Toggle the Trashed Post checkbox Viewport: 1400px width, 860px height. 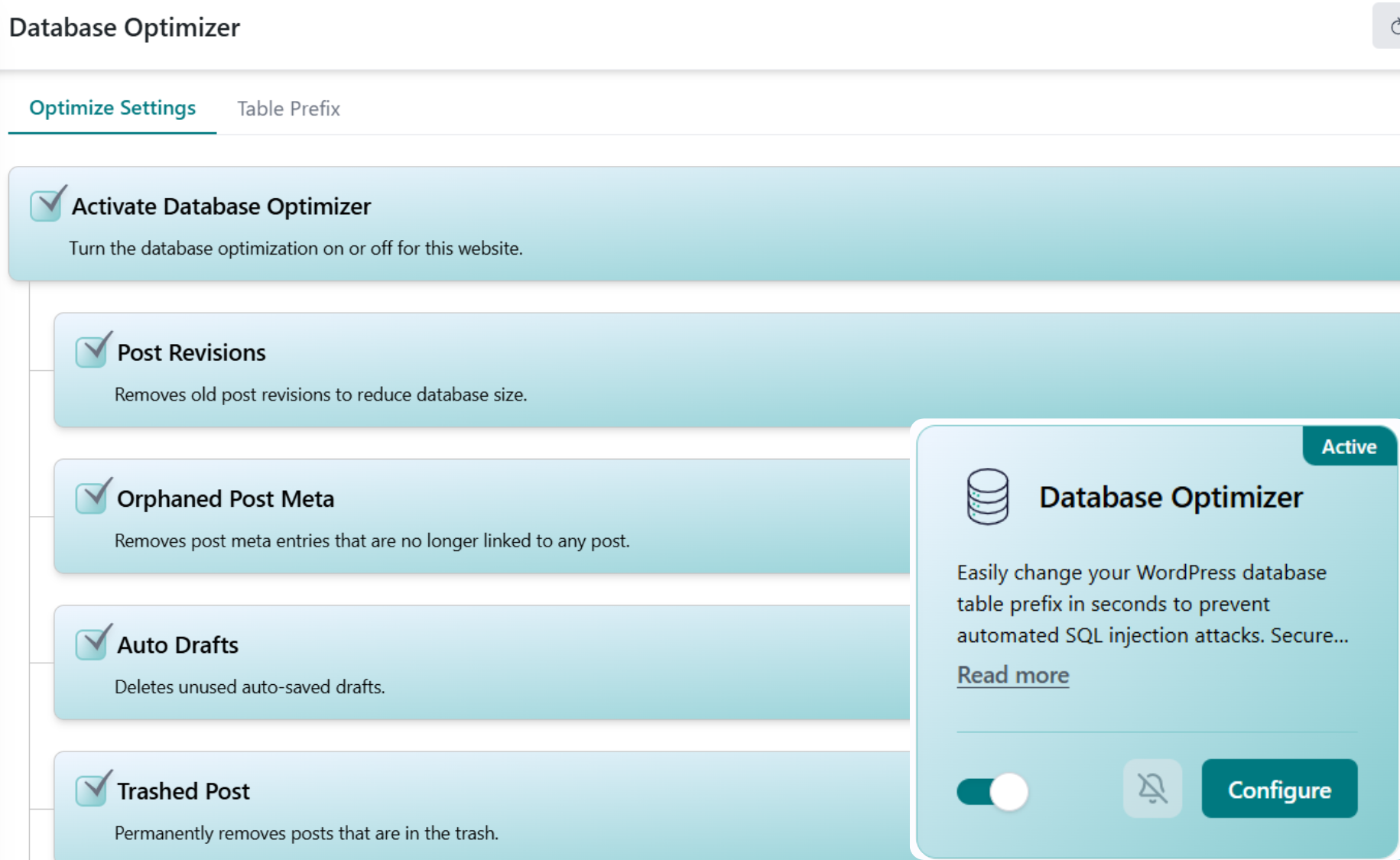click(x=92, y=790)
